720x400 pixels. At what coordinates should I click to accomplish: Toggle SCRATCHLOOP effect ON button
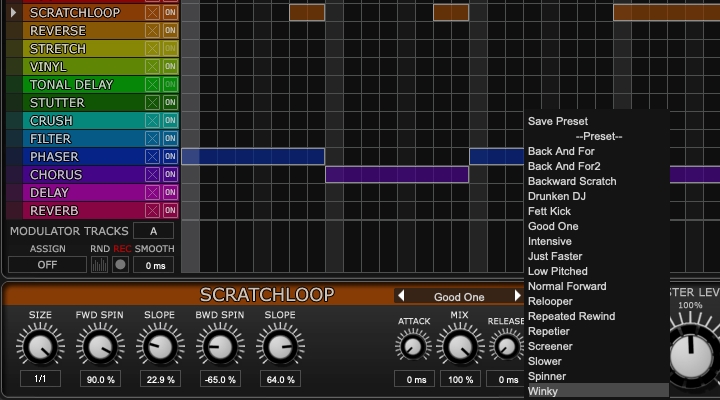(x=170, y=12)
